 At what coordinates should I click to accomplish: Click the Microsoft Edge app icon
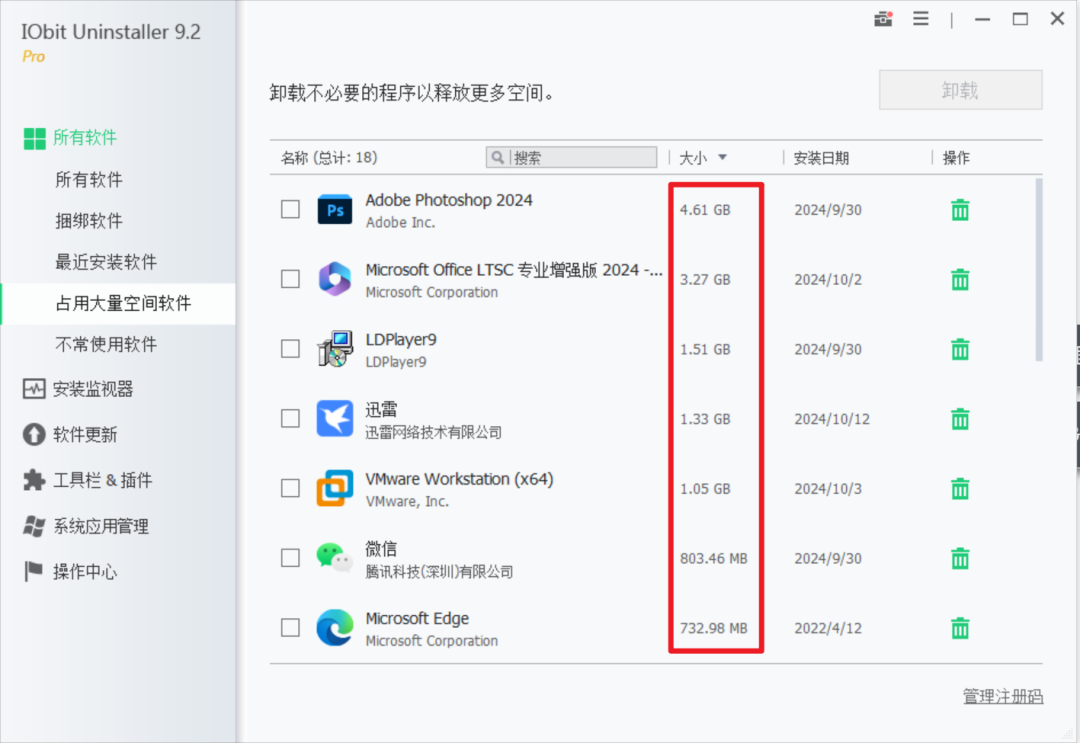pyautogui.click(x=335, y=628)
